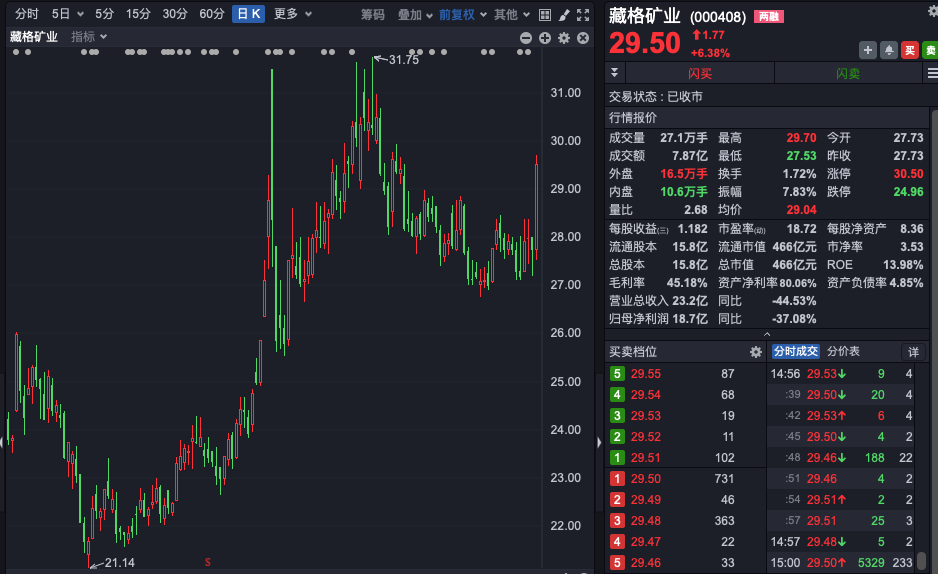Expand chart to fullscreen

(x=583, y=15)
